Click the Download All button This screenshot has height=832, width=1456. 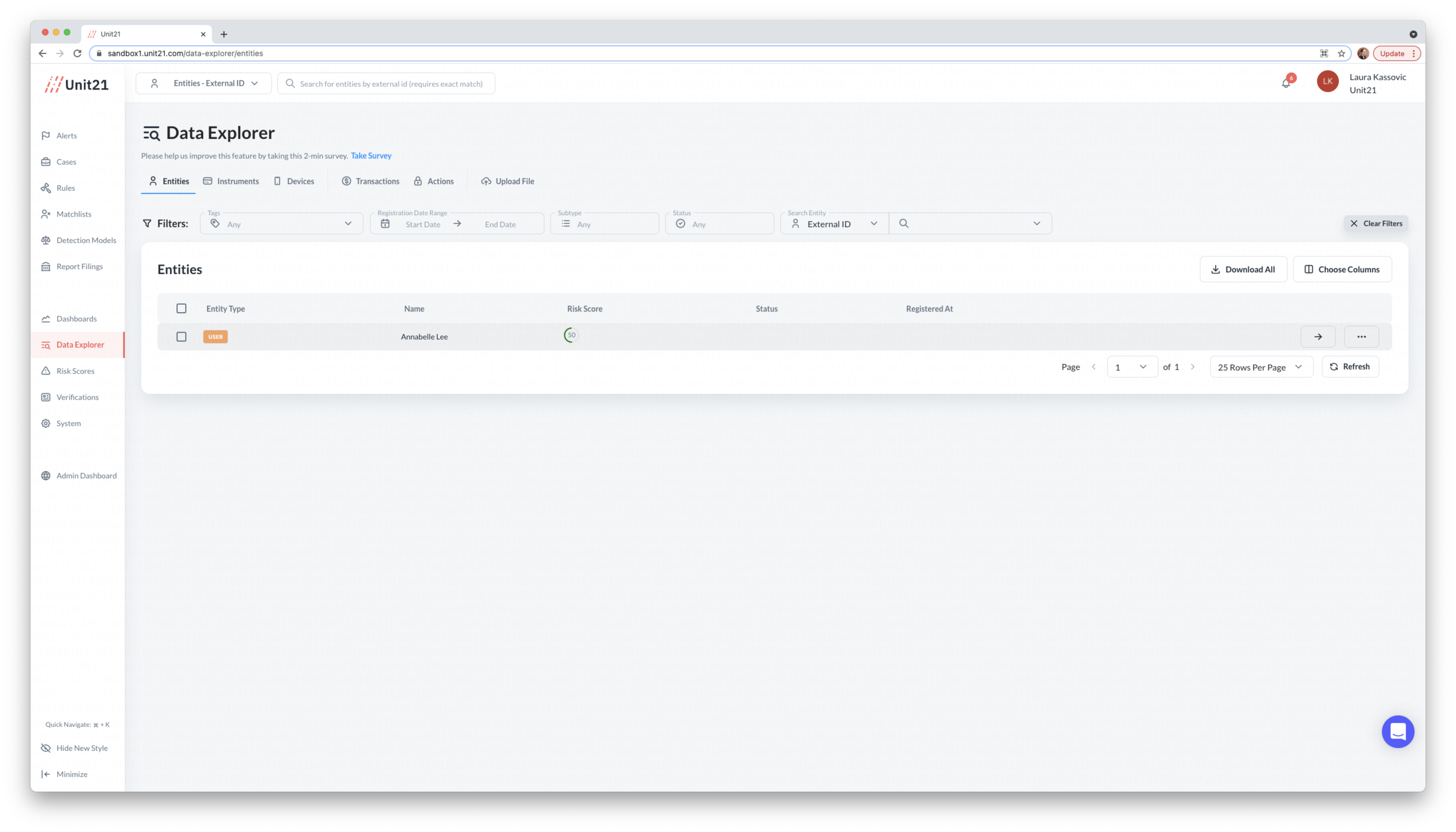click(x=1243, y=269)
